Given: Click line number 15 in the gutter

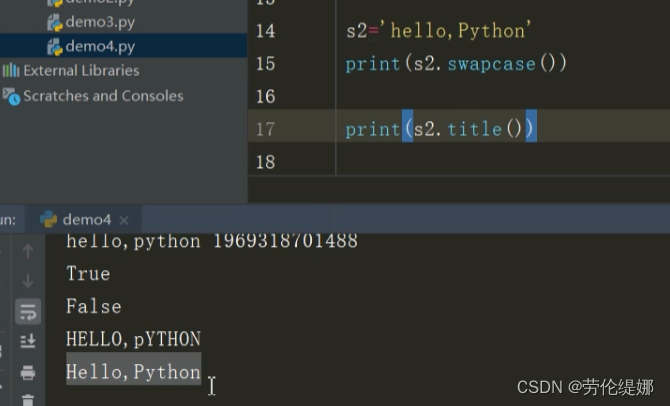Looking at the screenshot, I should click(x=265, y=64).
